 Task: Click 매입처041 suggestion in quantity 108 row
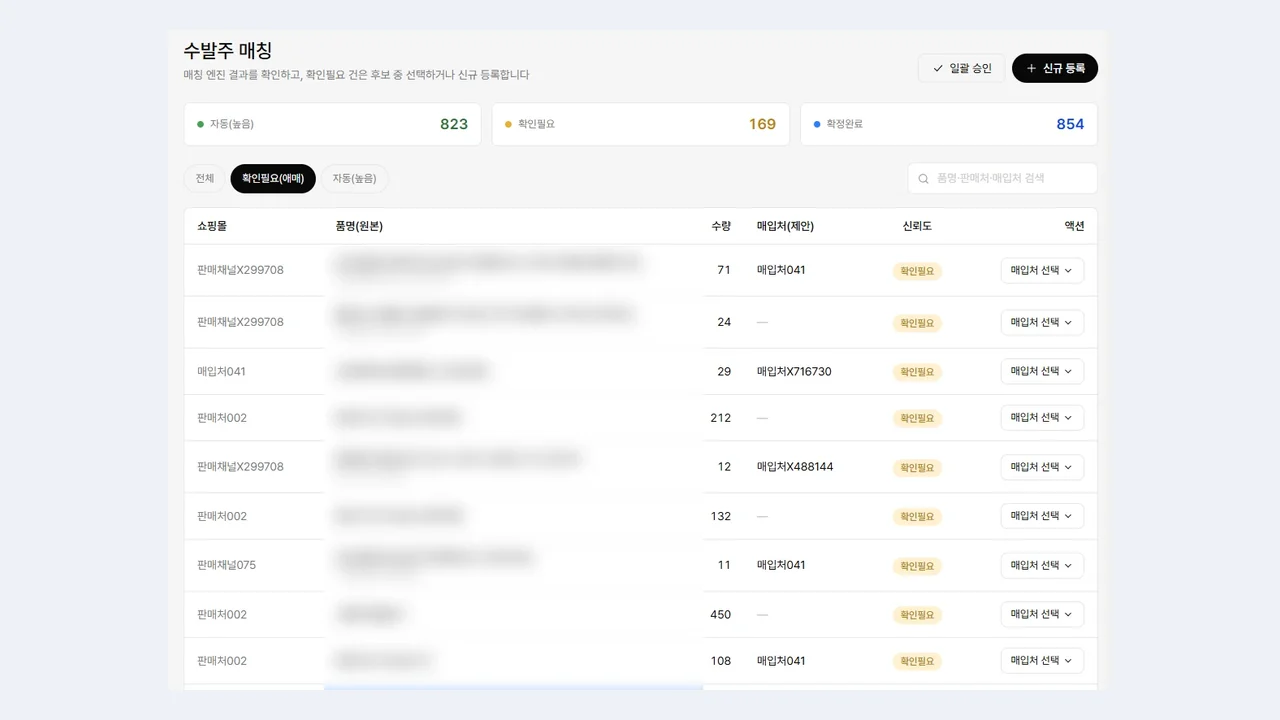[781, 661]
